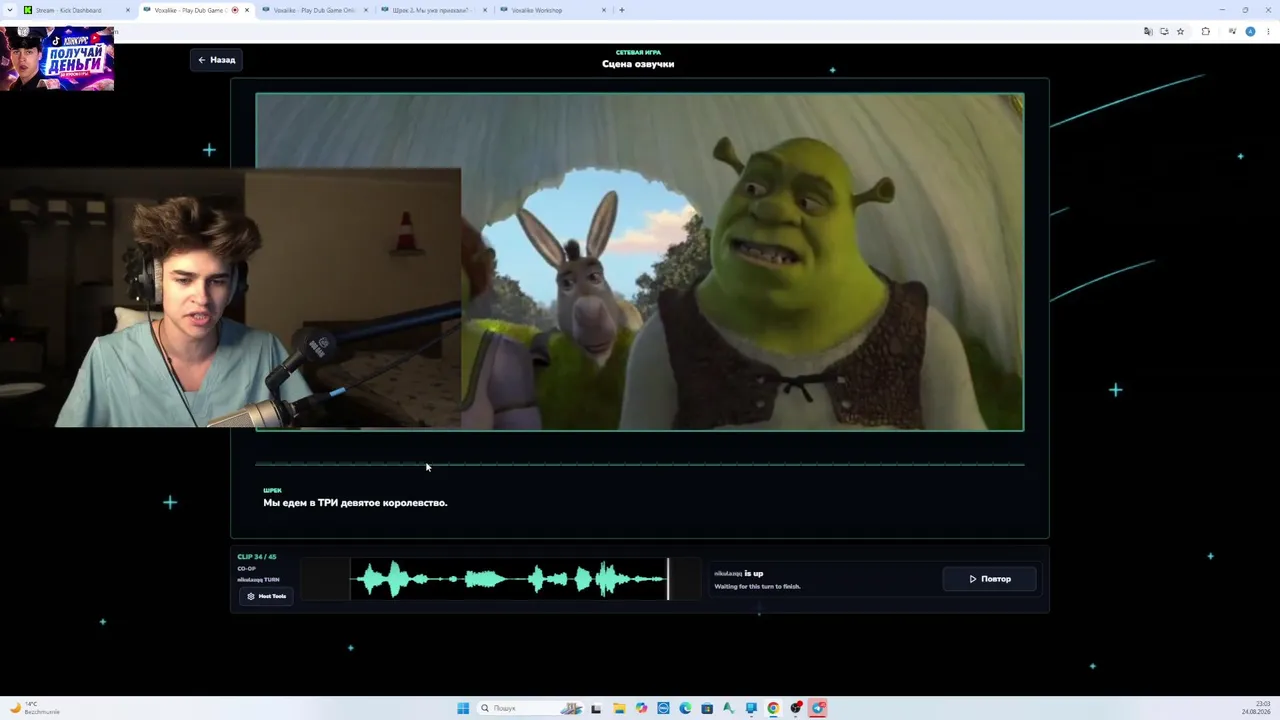The height and width of the screenshot is (720, 1280).
Task: Open the clock and date in system tray
Action: [1256, 708]
